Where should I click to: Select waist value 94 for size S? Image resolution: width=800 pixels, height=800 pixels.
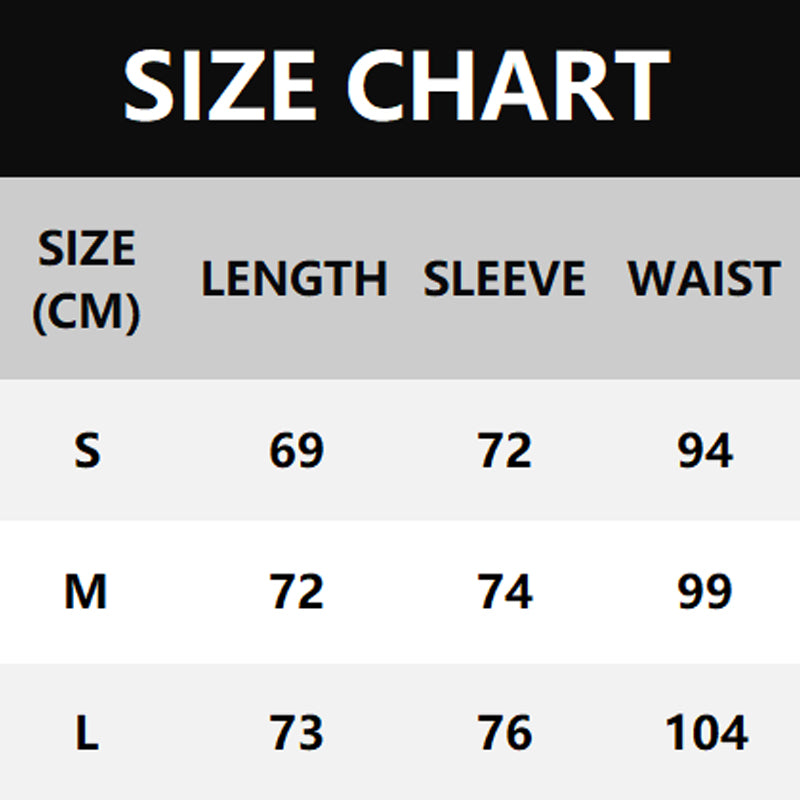[x=705, y=451]
